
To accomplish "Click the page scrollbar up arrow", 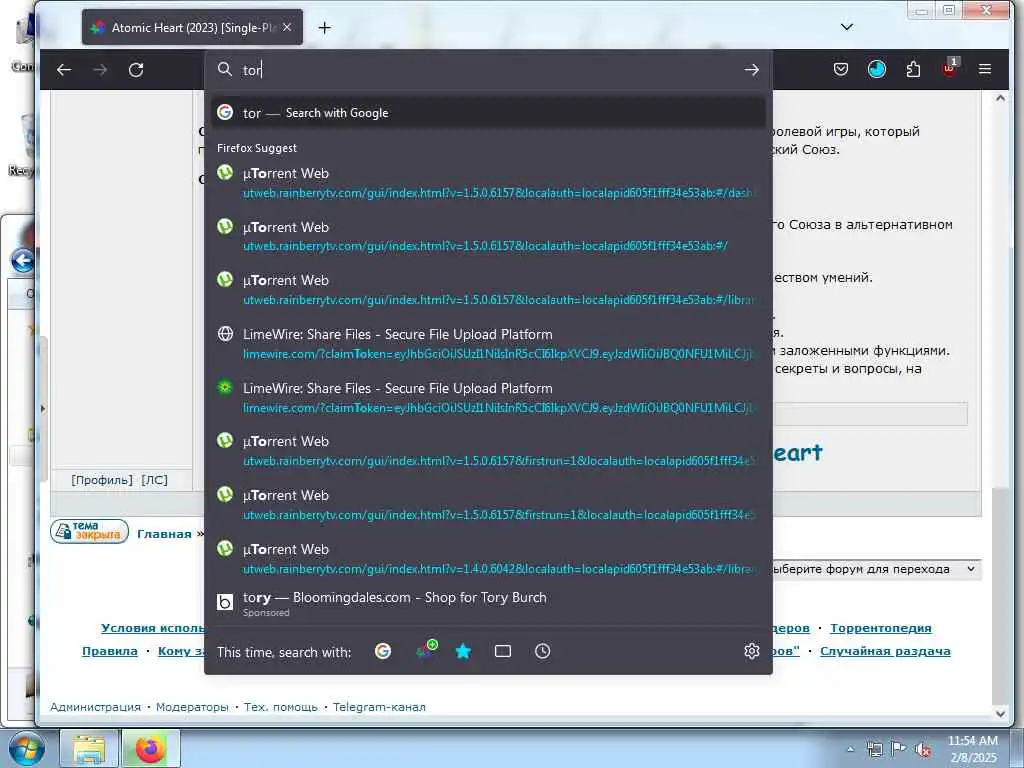I will pos(1000,99).
